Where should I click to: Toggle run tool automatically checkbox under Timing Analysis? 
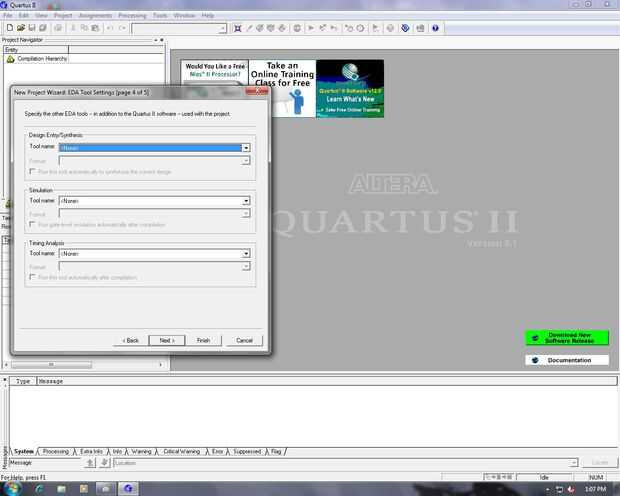pos(32,277)
